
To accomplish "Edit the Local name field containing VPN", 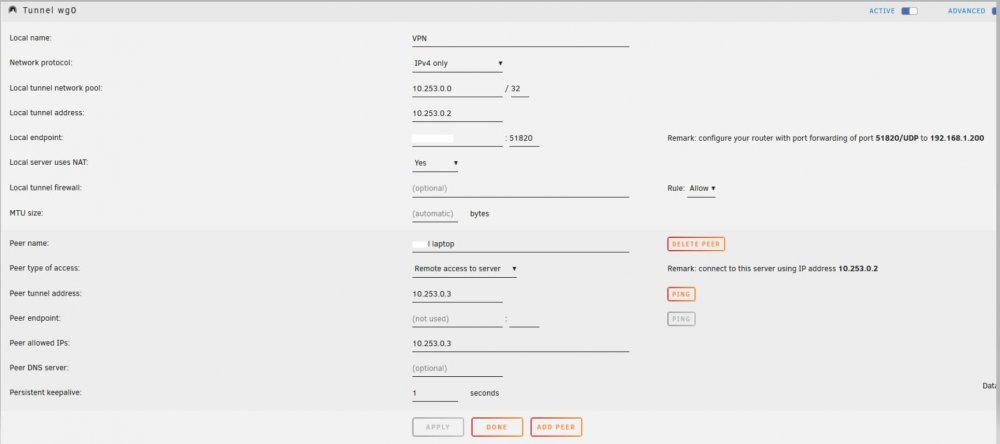I will (x=520, y=38).
